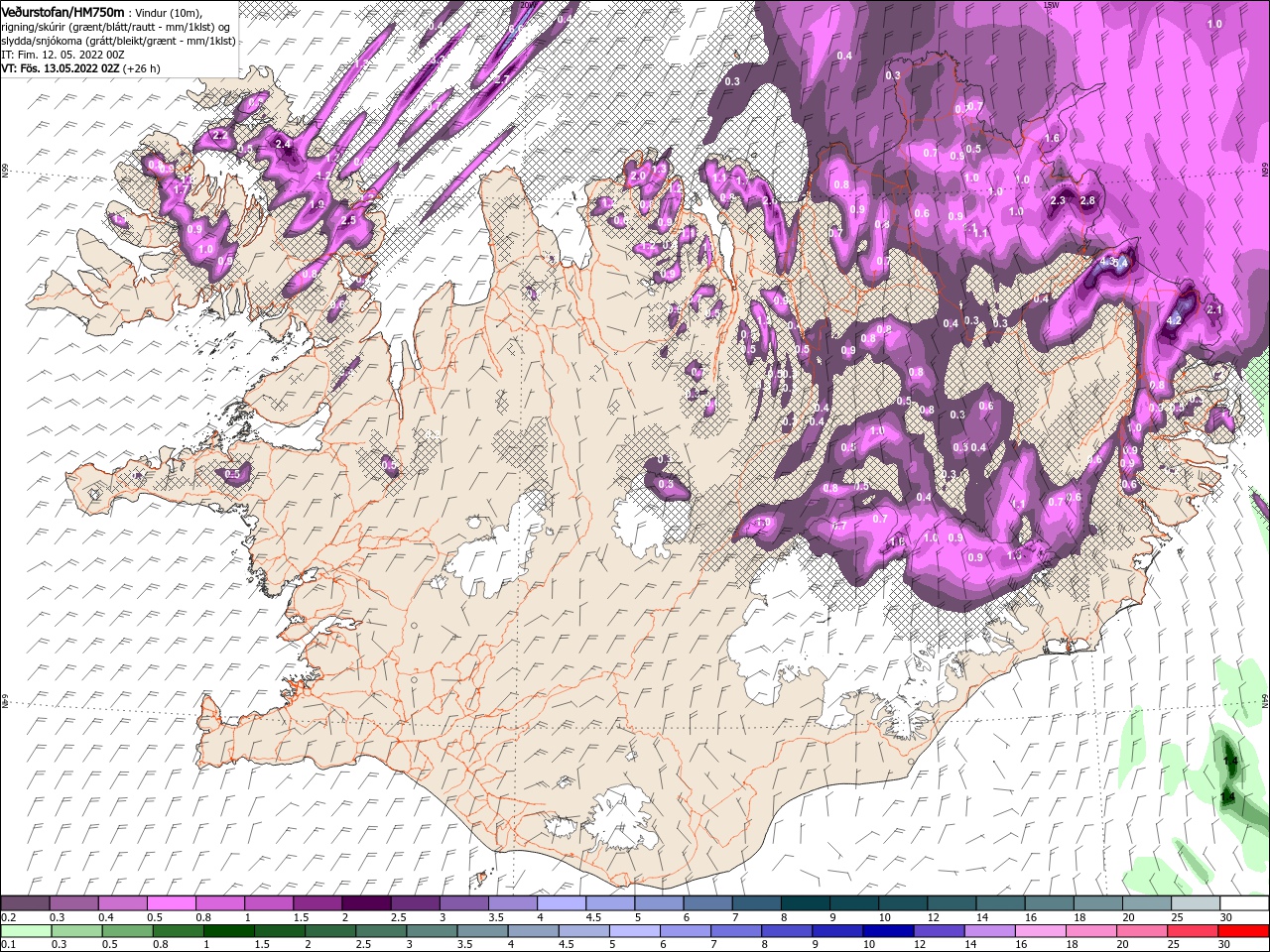The height and width of the screenshot is (952, 1270).
Task: Click the '0.1' label in the rain legend
Action: pyautogui.click(x=9, y=945)
